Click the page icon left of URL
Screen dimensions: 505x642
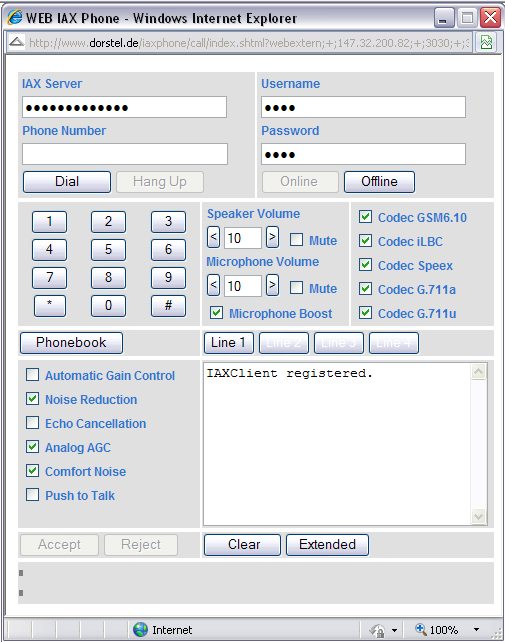coord(16,42)
